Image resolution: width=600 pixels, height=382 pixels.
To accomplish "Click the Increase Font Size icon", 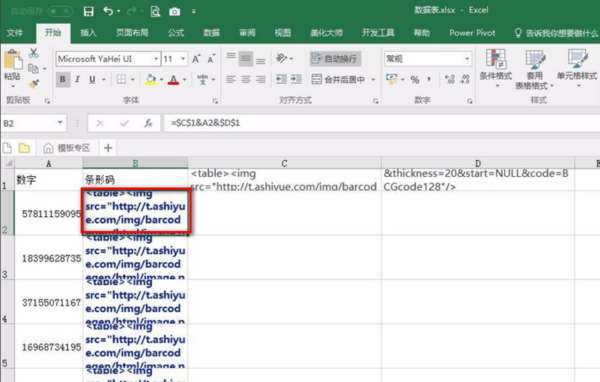I will 196,59.
